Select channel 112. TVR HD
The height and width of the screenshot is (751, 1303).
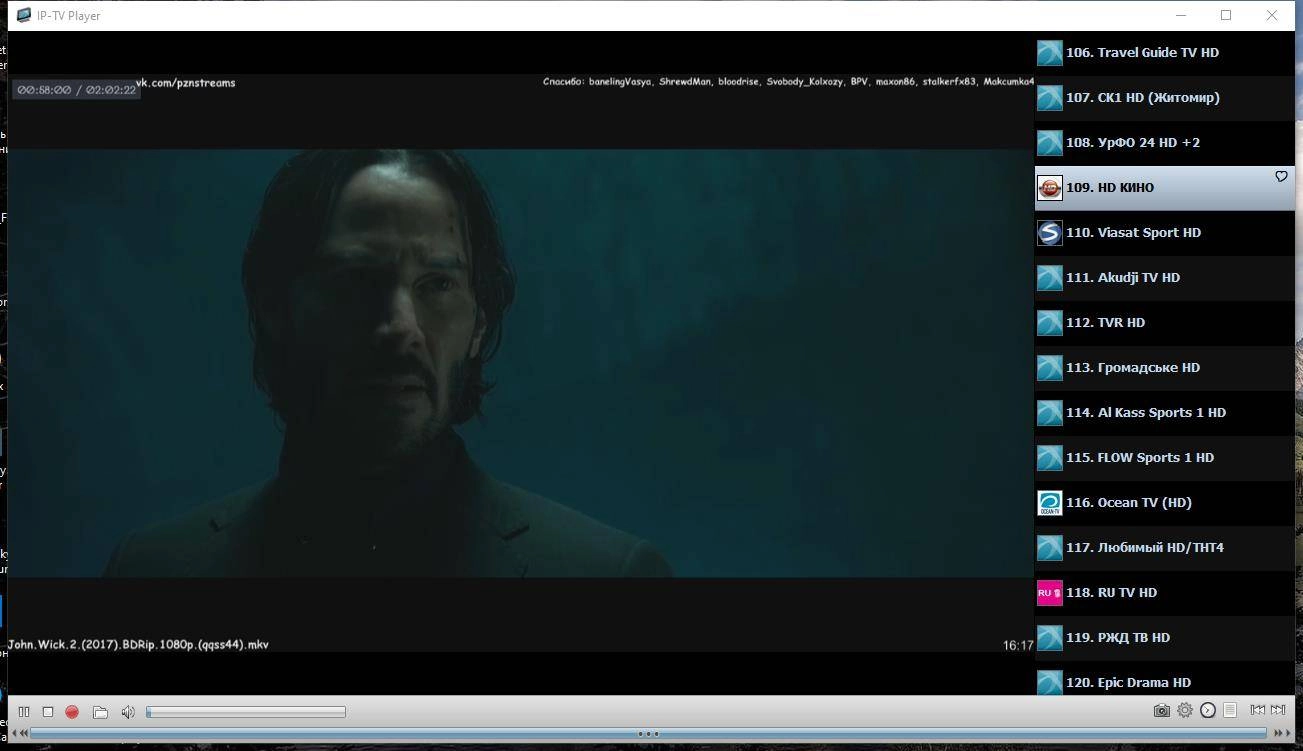tap(1164, 323)
